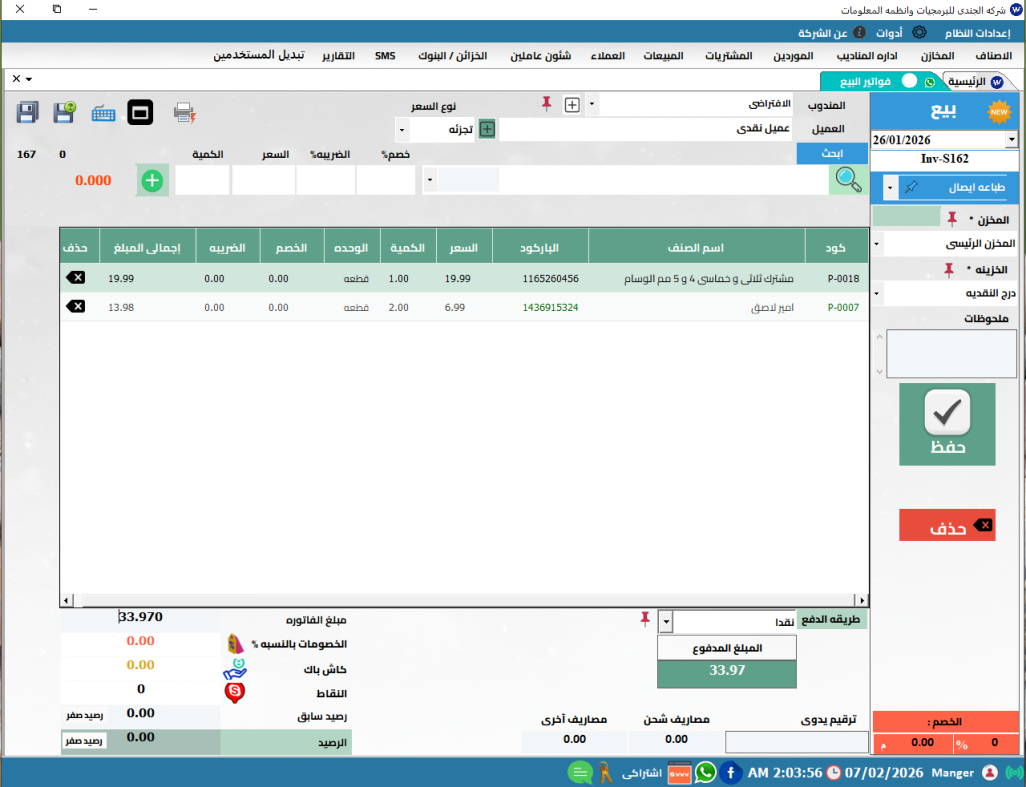Click the magnifier search icon
Viewport: 1026px width, 787px height.
point(848,180)
